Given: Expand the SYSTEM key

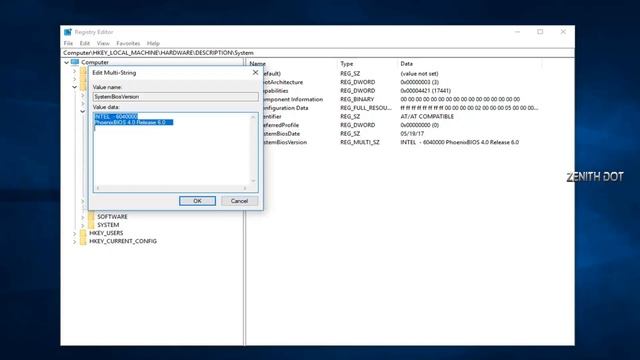Looking at the screenshot, I should click(x=83, y=225).
